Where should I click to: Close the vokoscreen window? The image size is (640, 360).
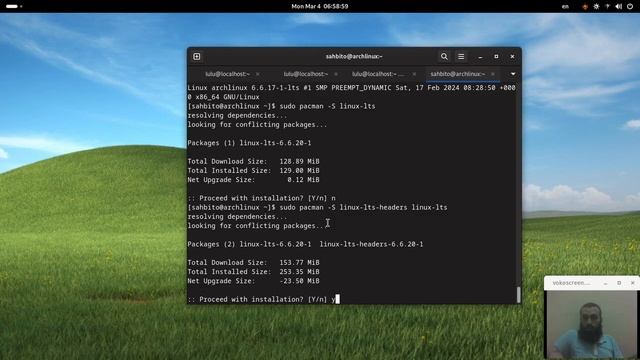click(x=633, y=283)
